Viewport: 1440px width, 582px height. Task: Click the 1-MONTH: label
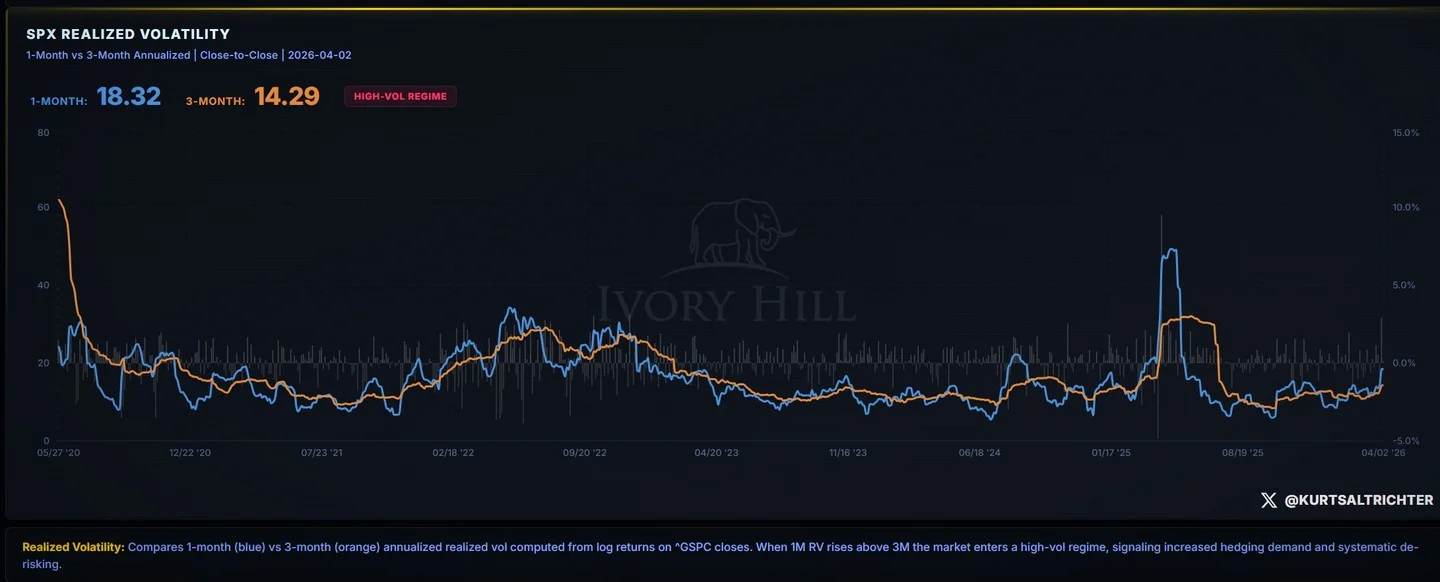pos(58,100)
